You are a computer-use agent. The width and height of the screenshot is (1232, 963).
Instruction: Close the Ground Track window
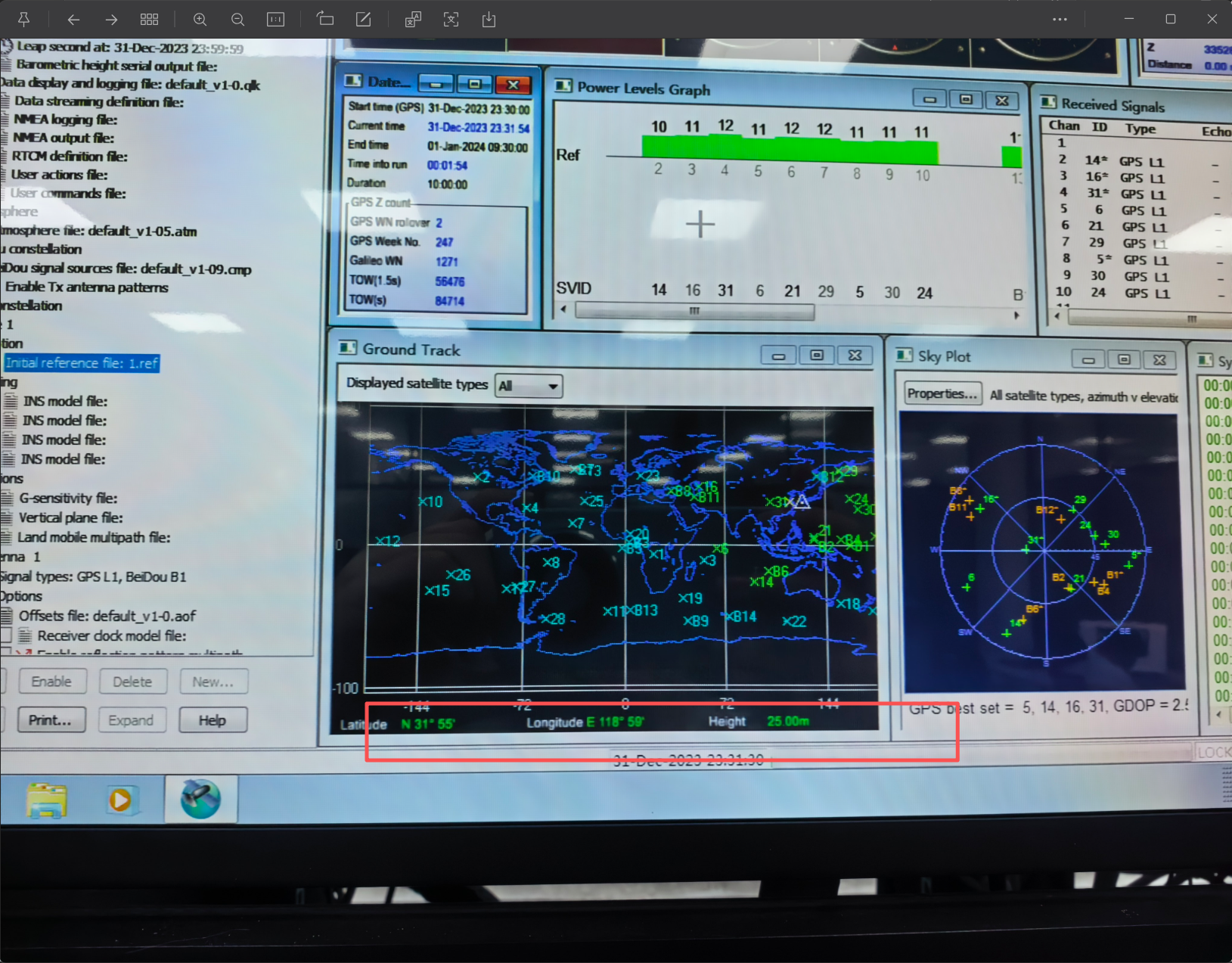click(x=855, y=355)
